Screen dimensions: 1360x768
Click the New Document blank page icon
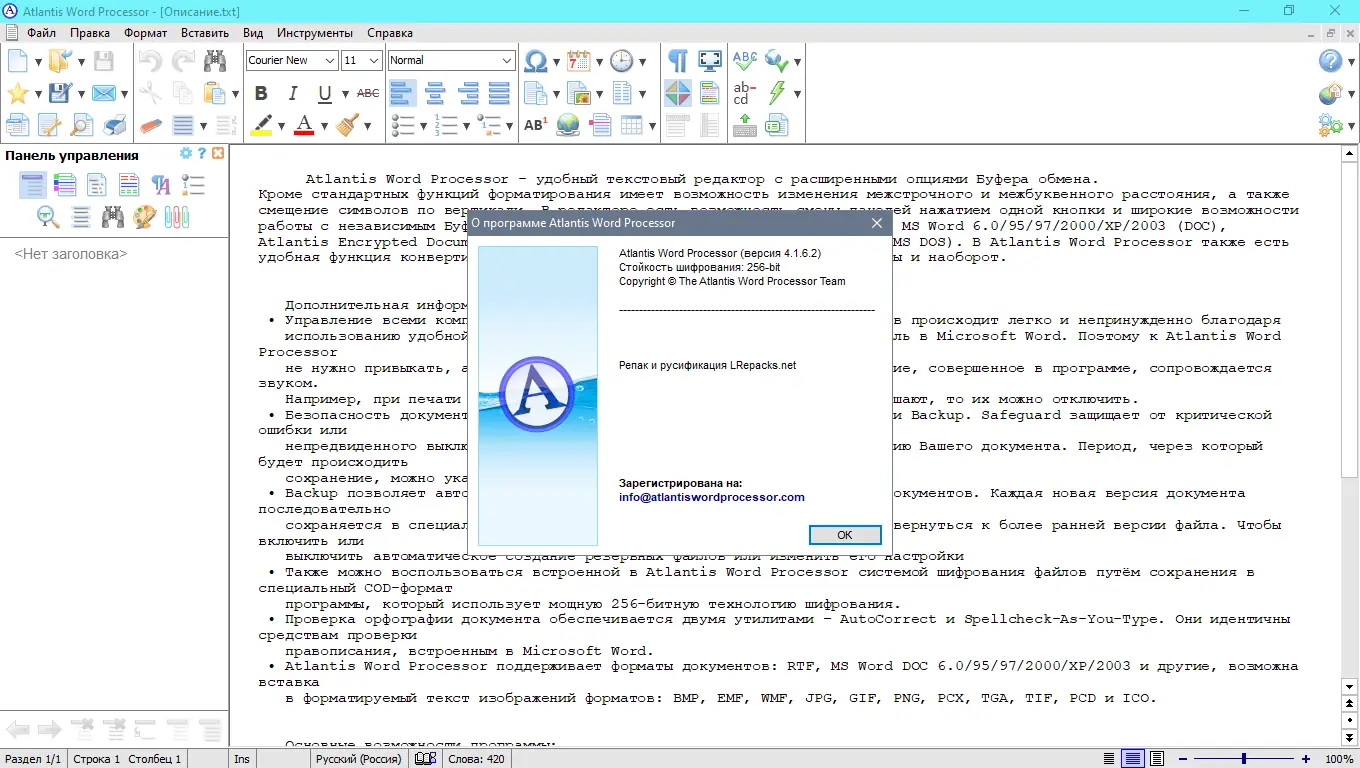point(18,61)
